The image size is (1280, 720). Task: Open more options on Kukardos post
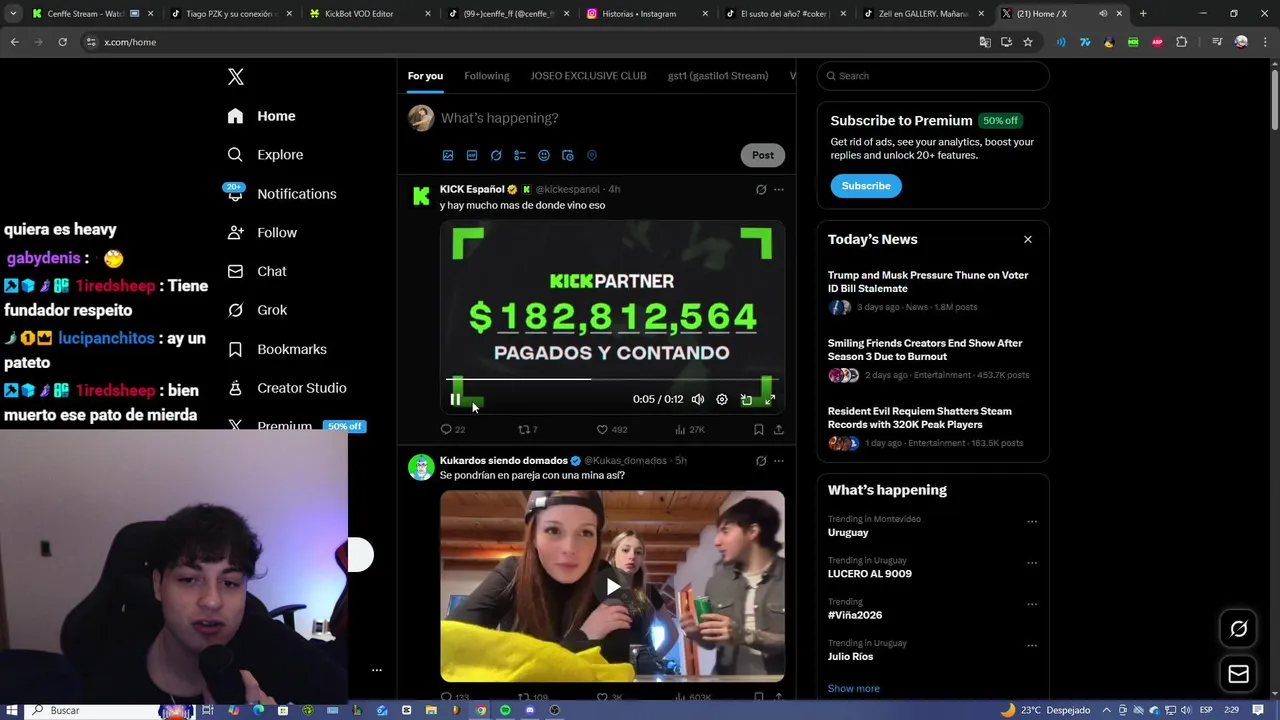[779, 461]
